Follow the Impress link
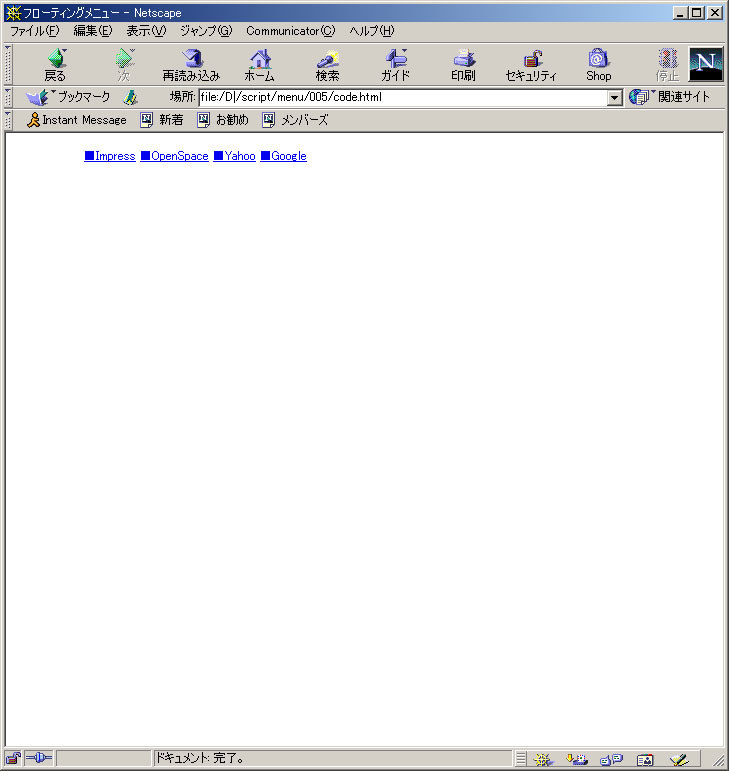Image resolution: width=729 pixels, height=771 pixels. point(110,156)
